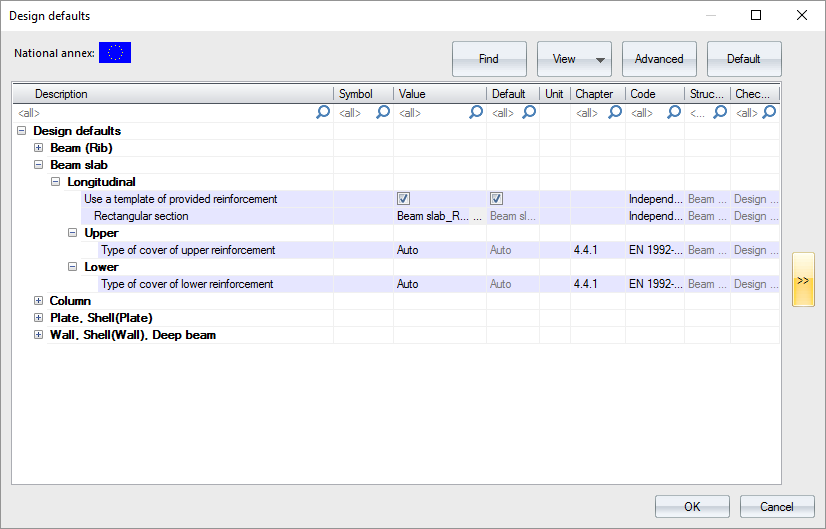Viewport: 826px width, 529px height.
Task: Open the View dropdown button
Action: tap(574, 59)
